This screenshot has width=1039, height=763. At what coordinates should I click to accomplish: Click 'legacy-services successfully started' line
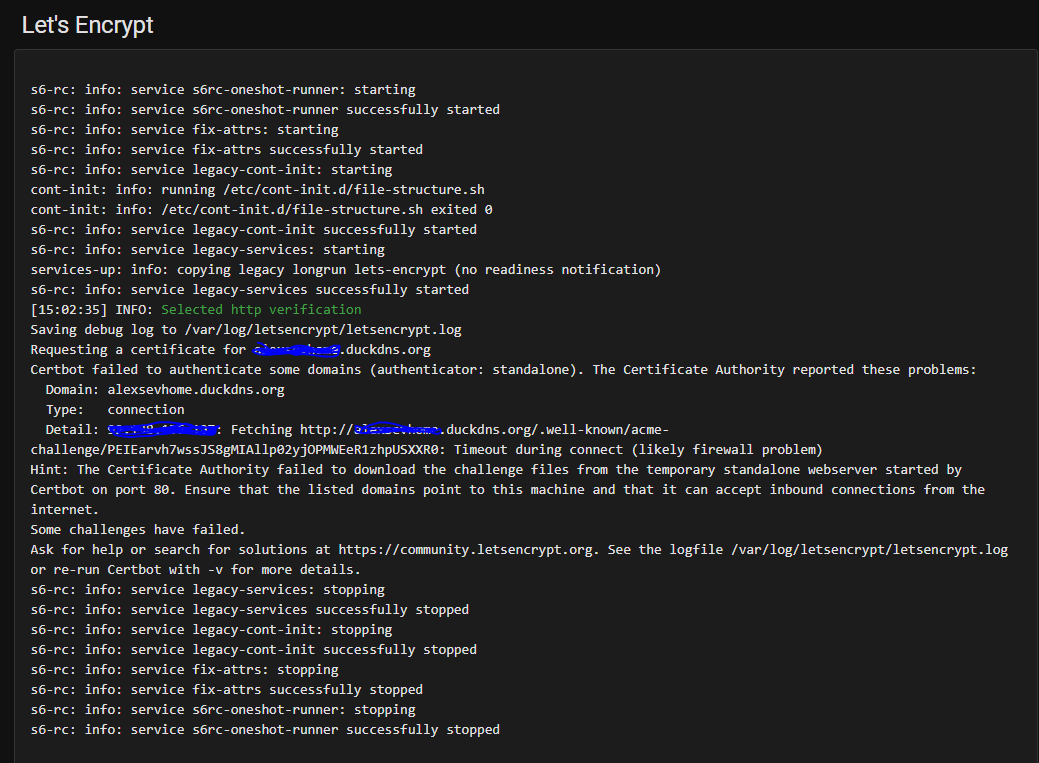tap(250, 289)
